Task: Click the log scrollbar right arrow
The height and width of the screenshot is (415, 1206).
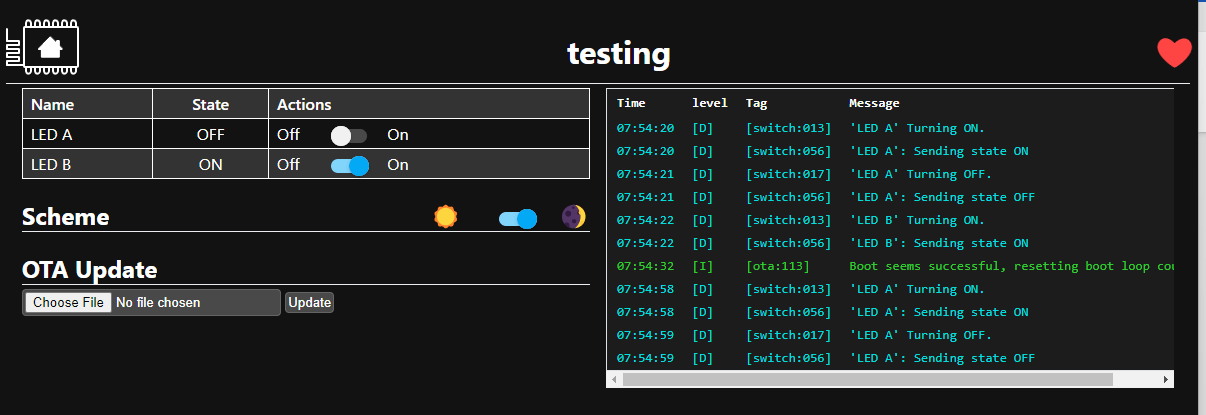Action: [x=1165, y=380]
